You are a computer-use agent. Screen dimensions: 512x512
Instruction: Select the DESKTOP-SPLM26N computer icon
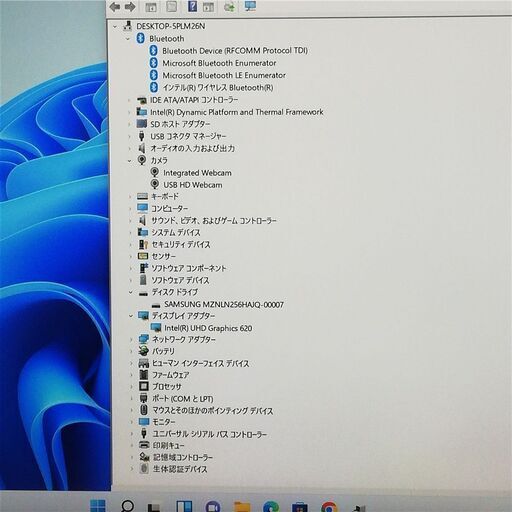[x=127, y=26]
